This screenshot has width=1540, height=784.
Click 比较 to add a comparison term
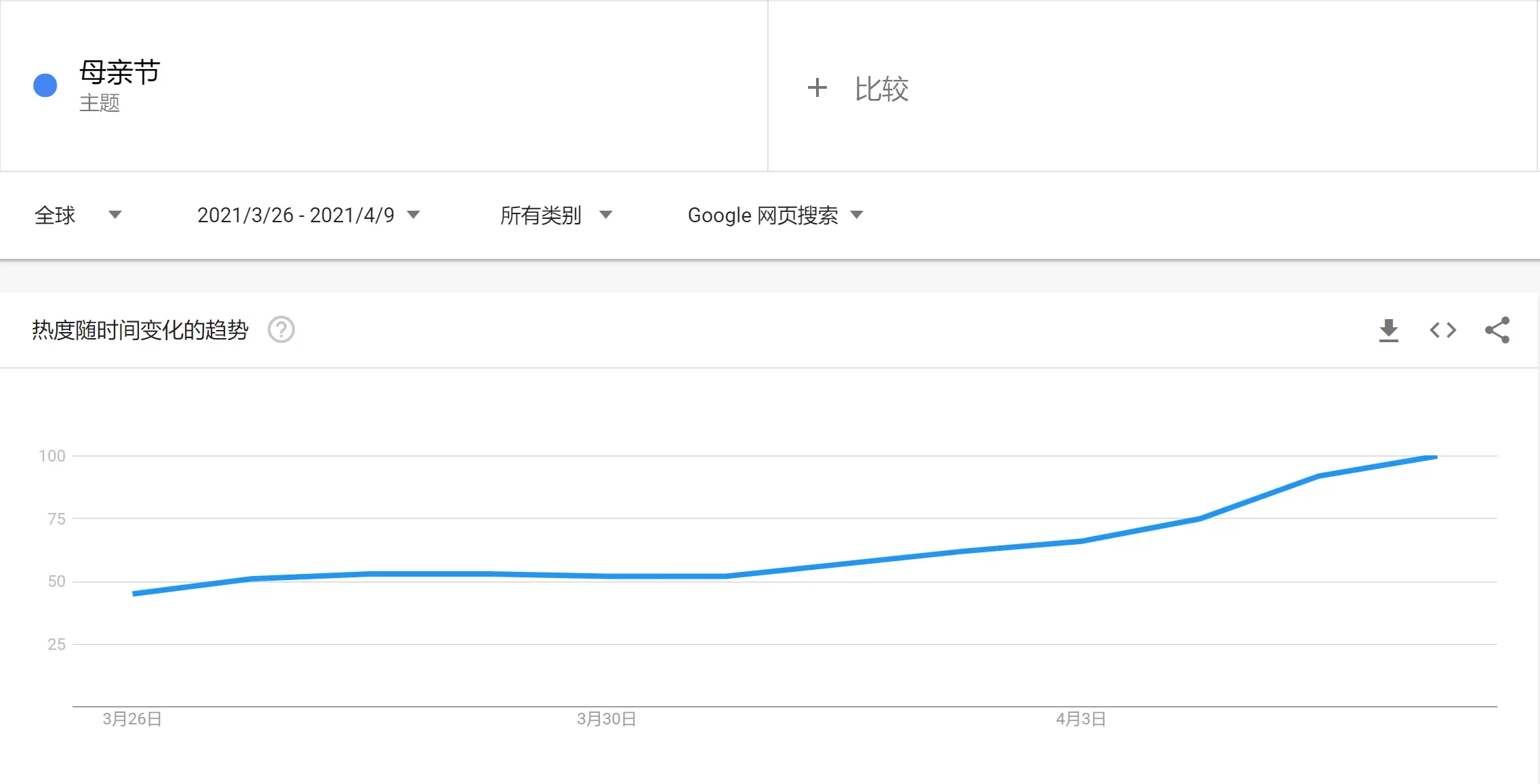(882, 88)
